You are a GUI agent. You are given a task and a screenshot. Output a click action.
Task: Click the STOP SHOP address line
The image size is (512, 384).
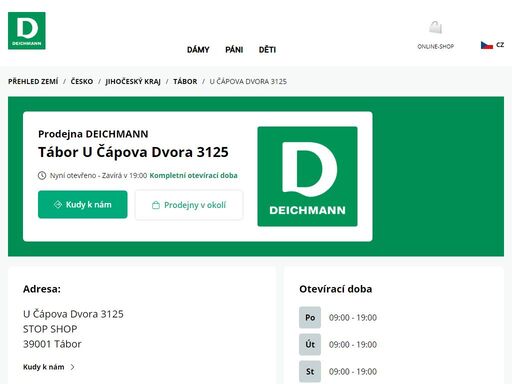point(50,329)
